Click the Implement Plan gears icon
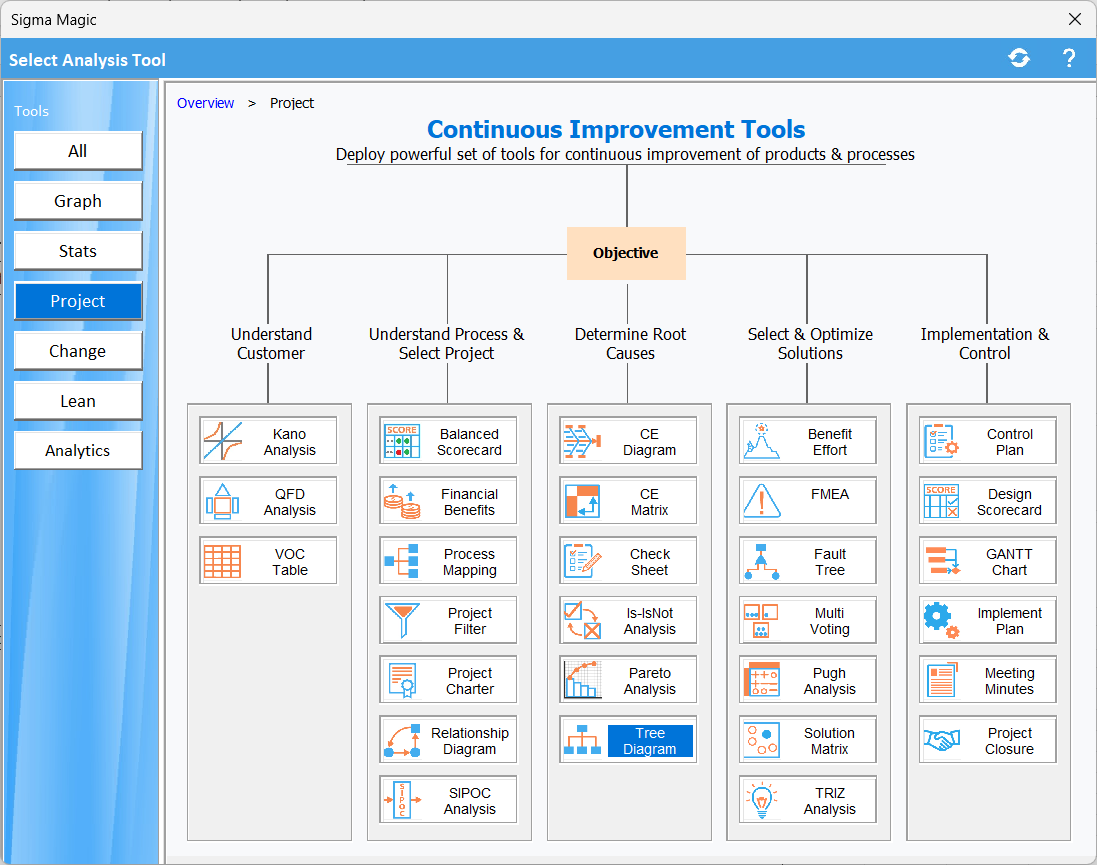Viewport: 1097px width, 865px height. [942, 621]
